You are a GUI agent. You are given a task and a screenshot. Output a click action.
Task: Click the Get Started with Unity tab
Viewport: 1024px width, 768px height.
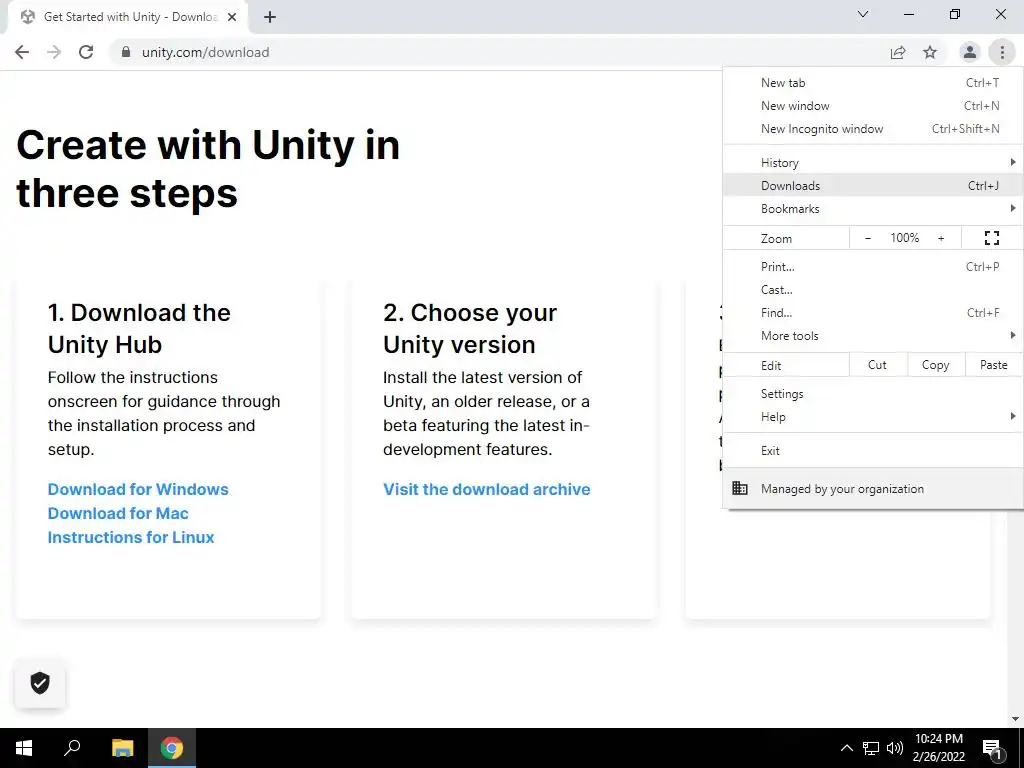[x=127, y=17]
